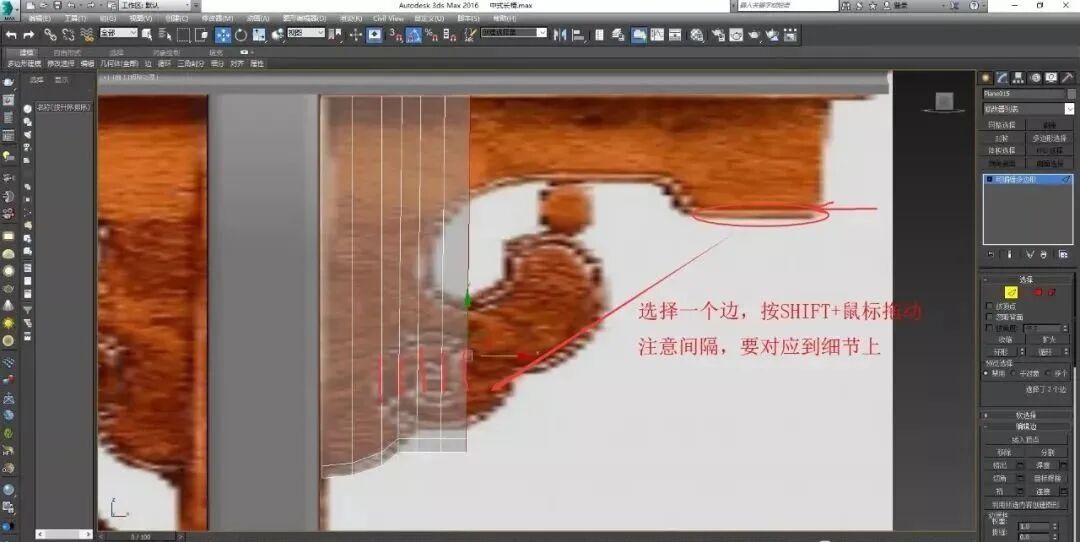Select 多个 preview selection radio button
Image resolution: width=1080 pixels, height=542 pixels.
[1048, 373]
